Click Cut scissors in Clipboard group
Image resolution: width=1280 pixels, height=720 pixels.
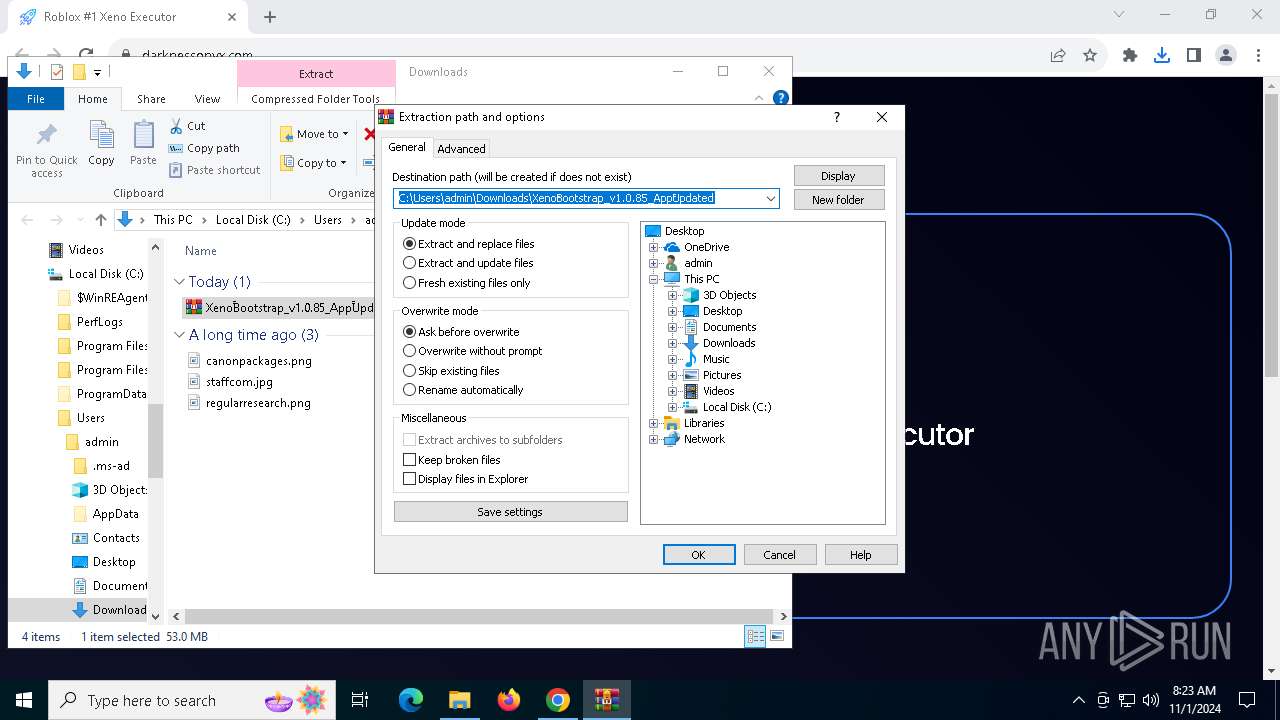[187, 126]
